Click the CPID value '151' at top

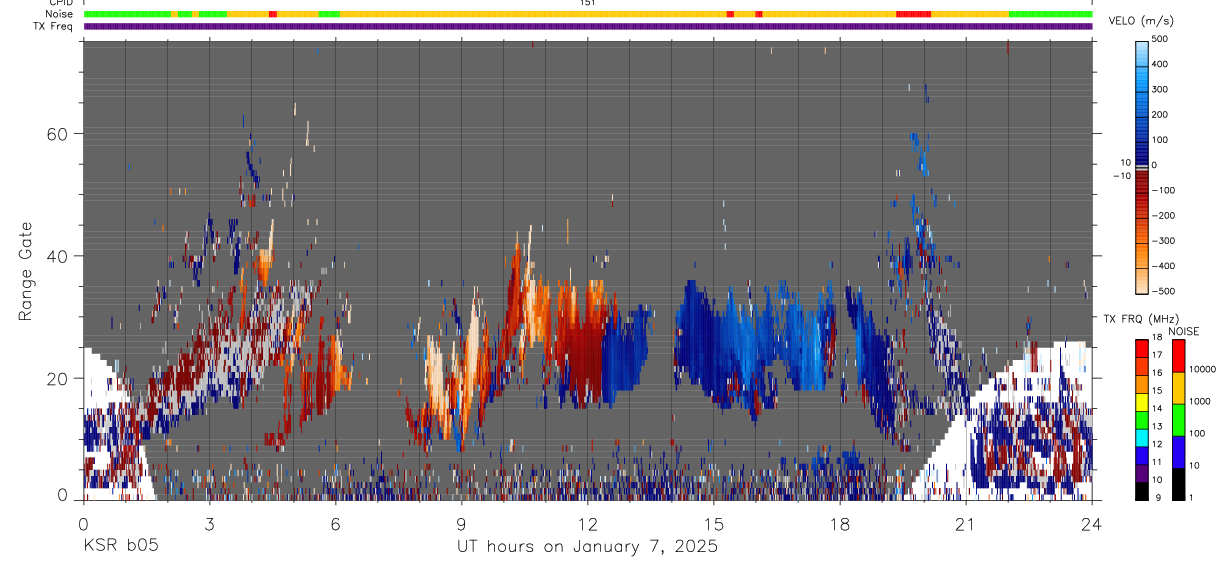pyautogui.click(x=588, y=3)
